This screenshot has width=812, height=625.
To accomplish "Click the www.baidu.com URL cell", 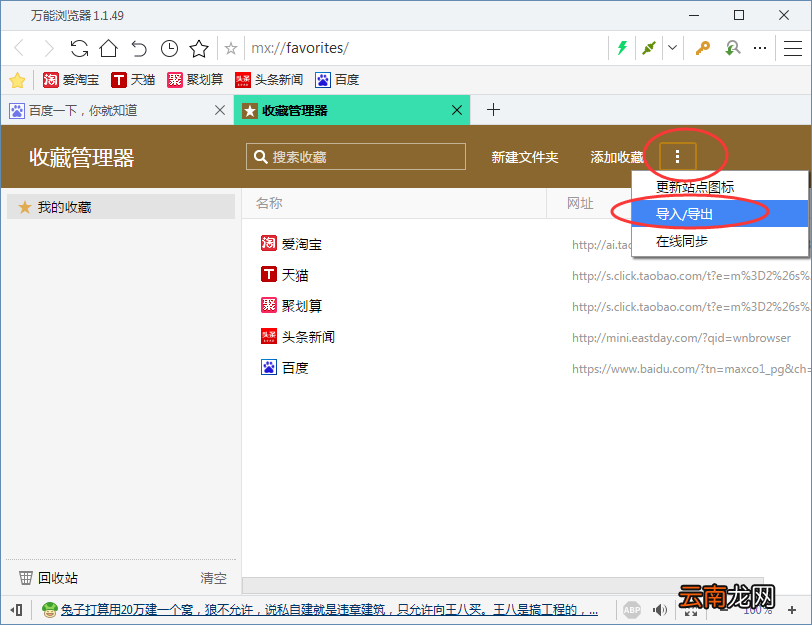I will tap(691, 369).
